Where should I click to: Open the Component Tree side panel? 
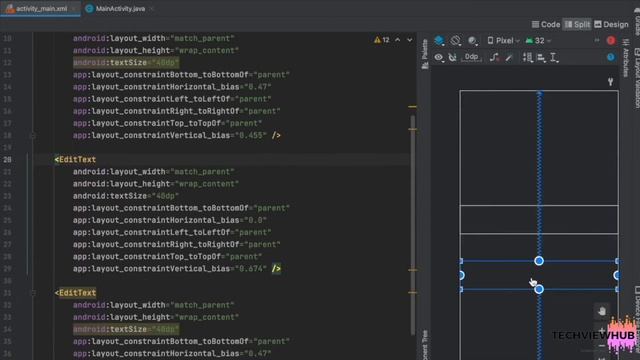coord(425,345)
